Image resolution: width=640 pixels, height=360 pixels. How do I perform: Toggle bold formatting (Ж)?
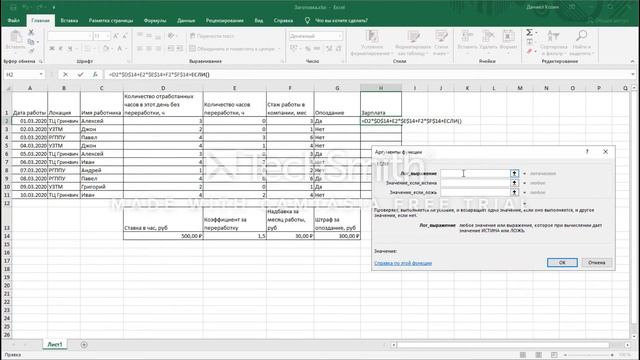point(52,49)
